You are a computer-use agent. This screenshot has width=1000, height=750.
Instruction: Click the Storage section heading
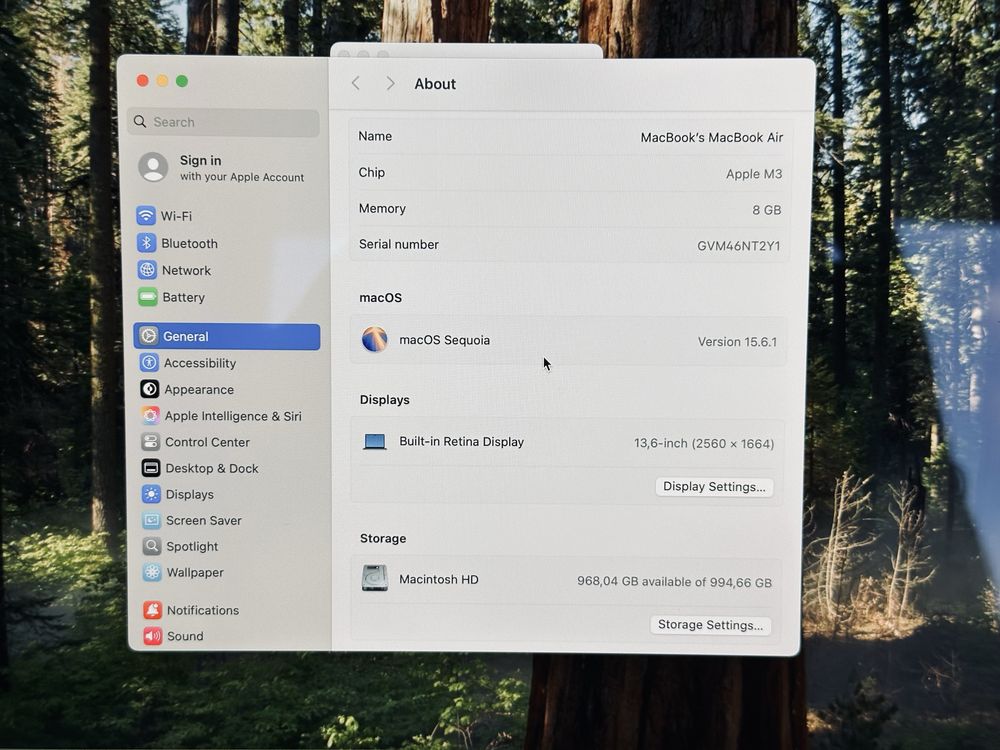tap(383, 538)
